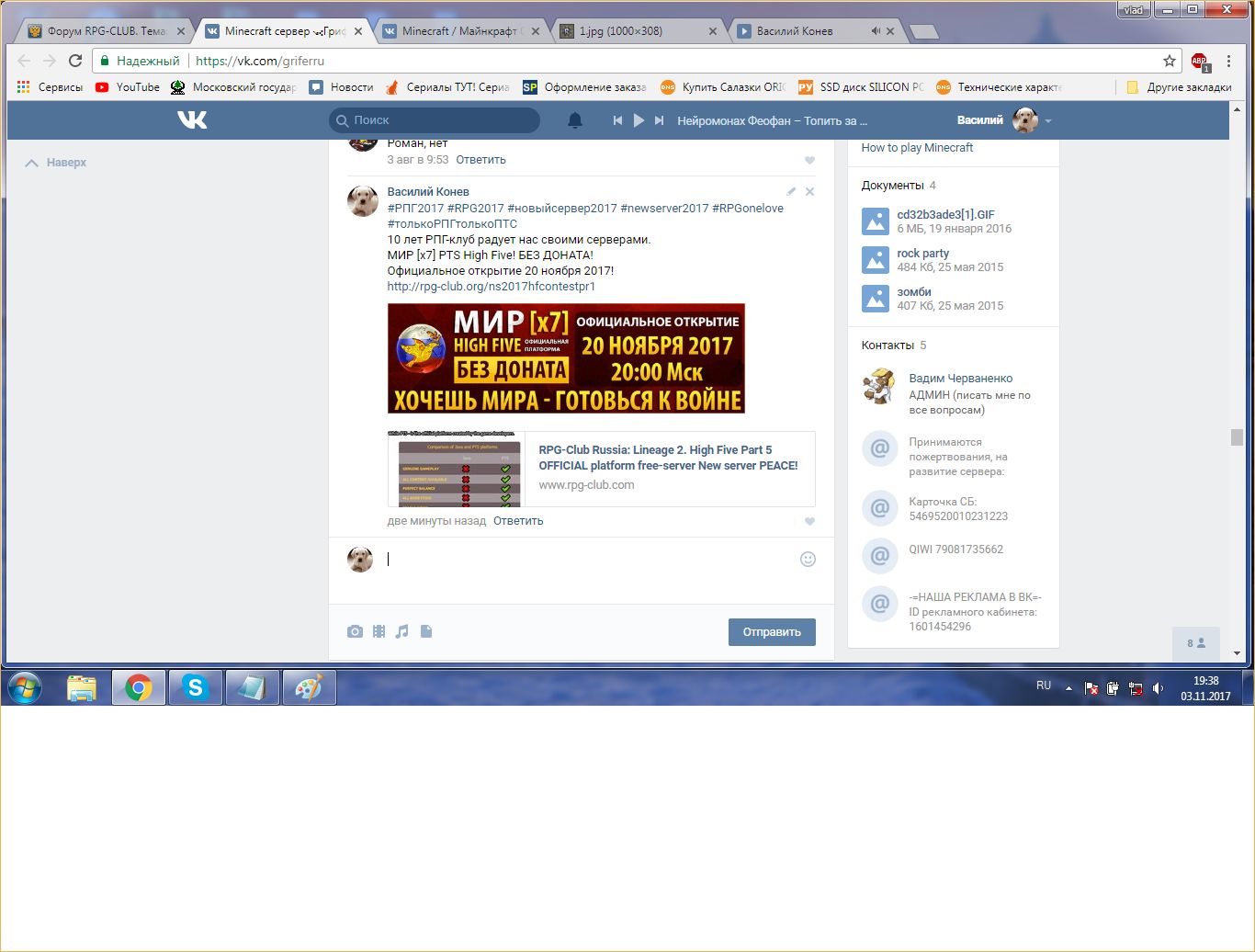Open VK notifications bell
Screen dimensions: 1255x952
pyautogui.click(x=575, y=120)
